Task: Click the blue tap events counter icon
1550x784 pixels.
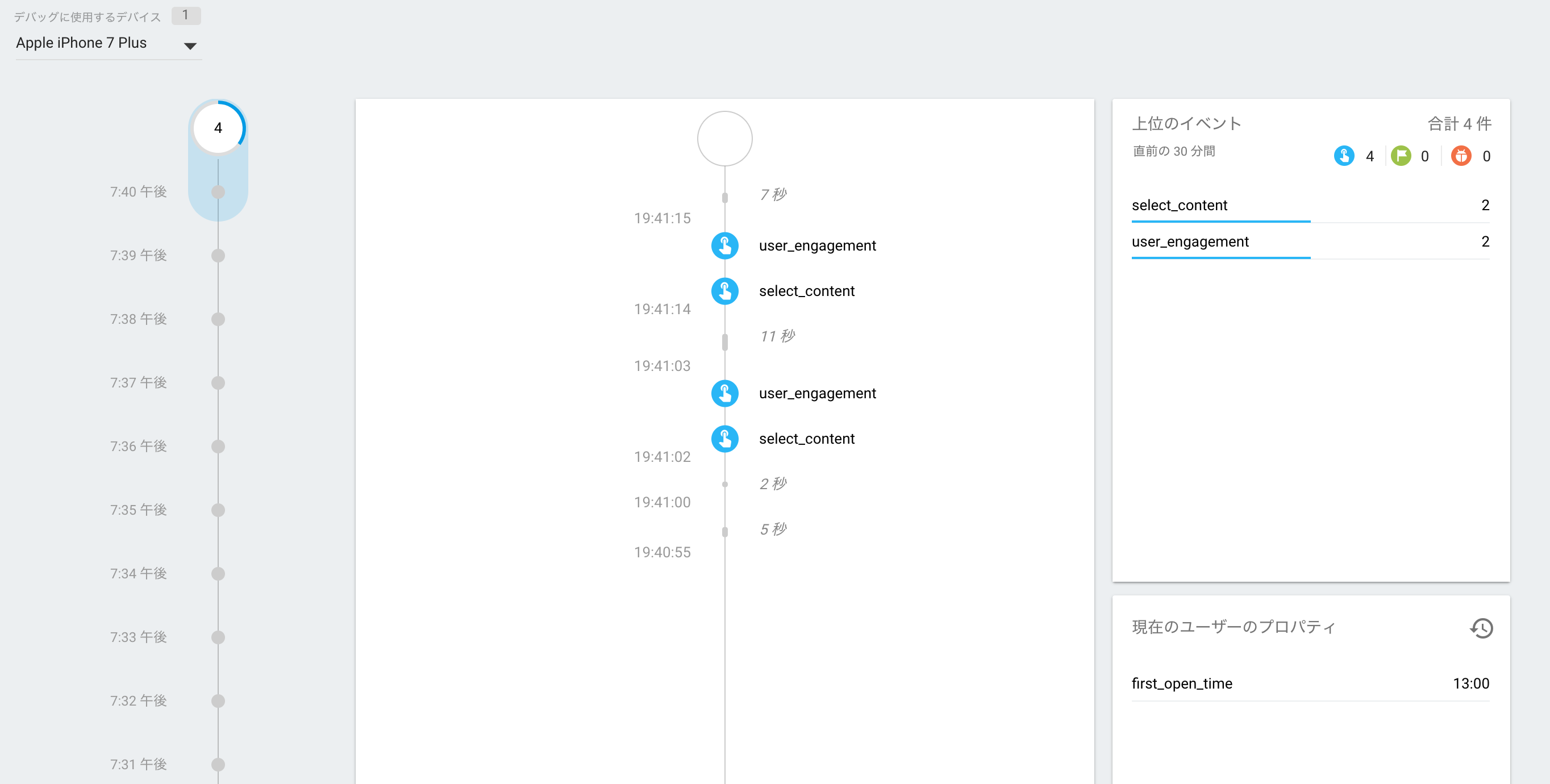Action: 1345,156
